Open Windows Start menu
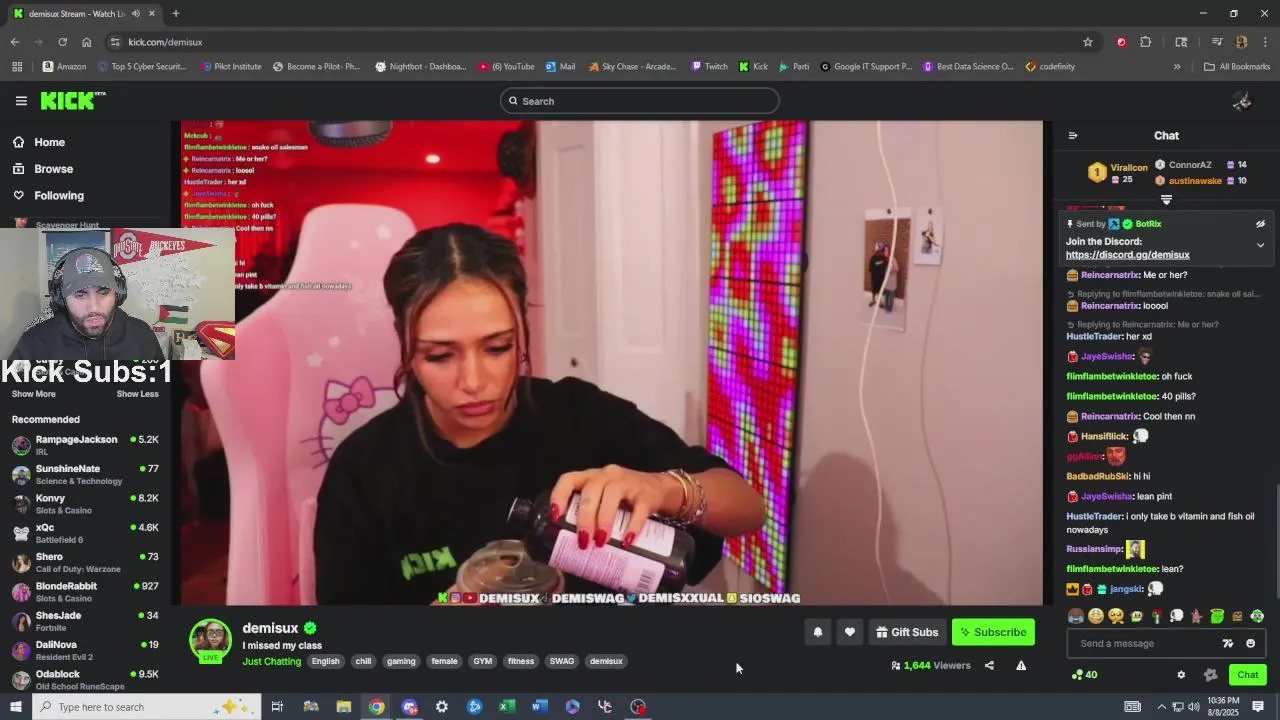Image resolution: width=1280 pixels, height=720 pixels. [15, 707]
